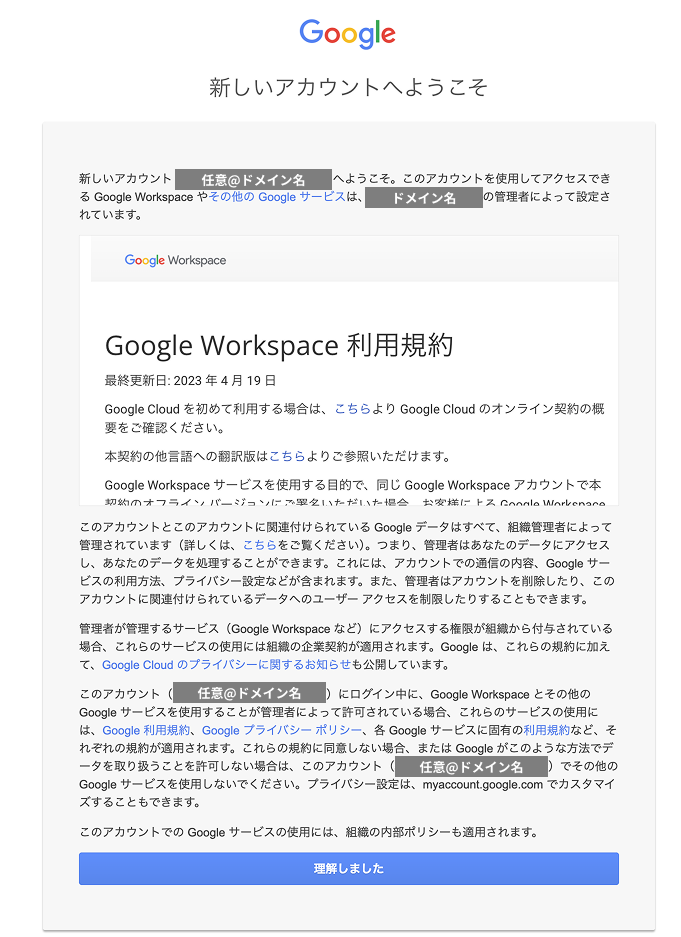
Task: Click the ドメイン名 placeholder before の管理者
Action: [x=424, y=198]
